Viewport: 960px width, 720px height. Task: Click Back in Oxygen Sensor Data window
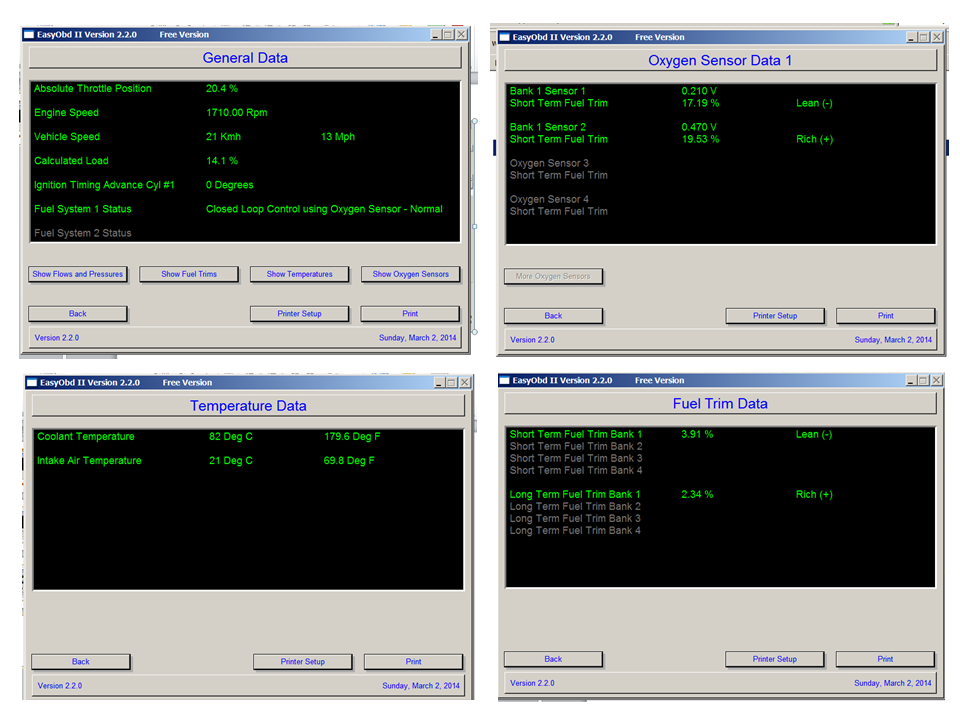pyautogui.click(x=553, y=315)
